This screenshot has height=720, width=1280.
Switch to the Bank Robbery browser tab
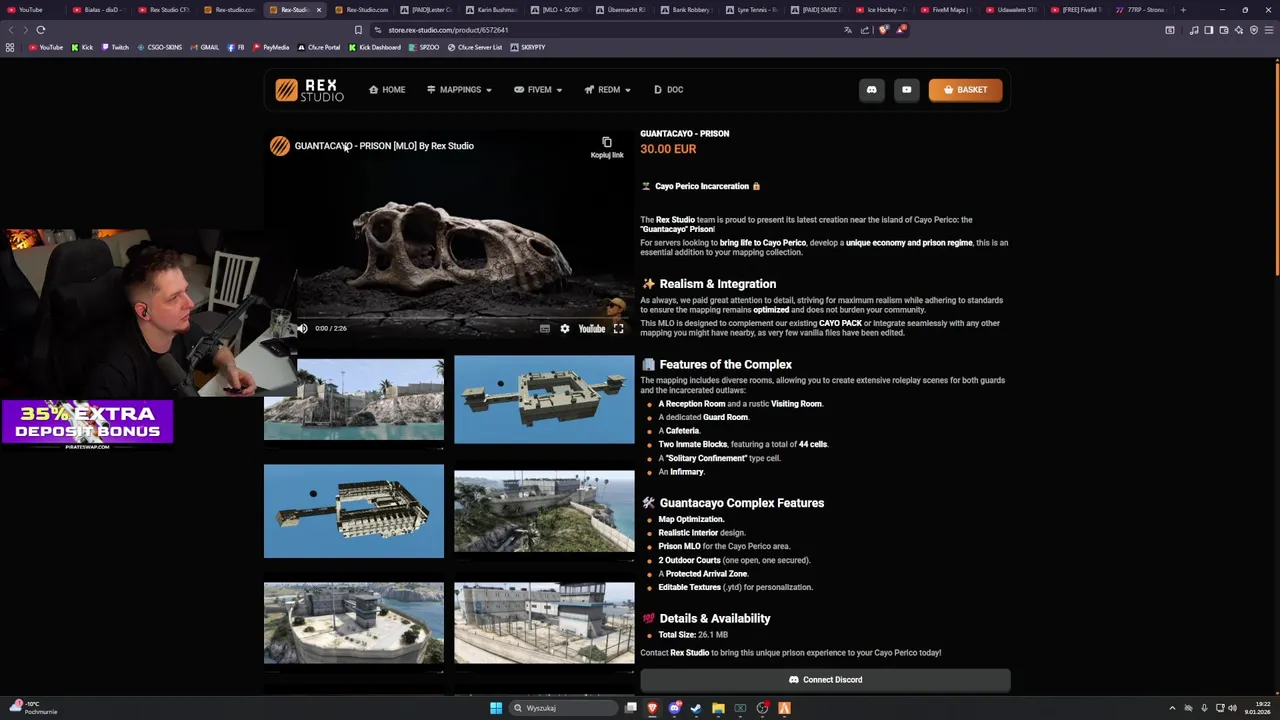click(685, 10)
